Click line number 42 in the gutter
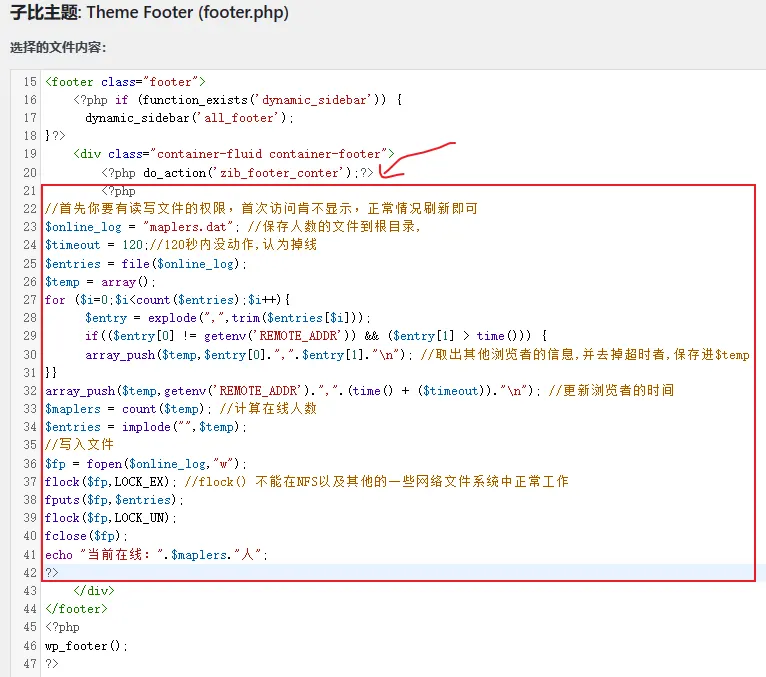Screen dimensions: 766x677 [30, 572]
